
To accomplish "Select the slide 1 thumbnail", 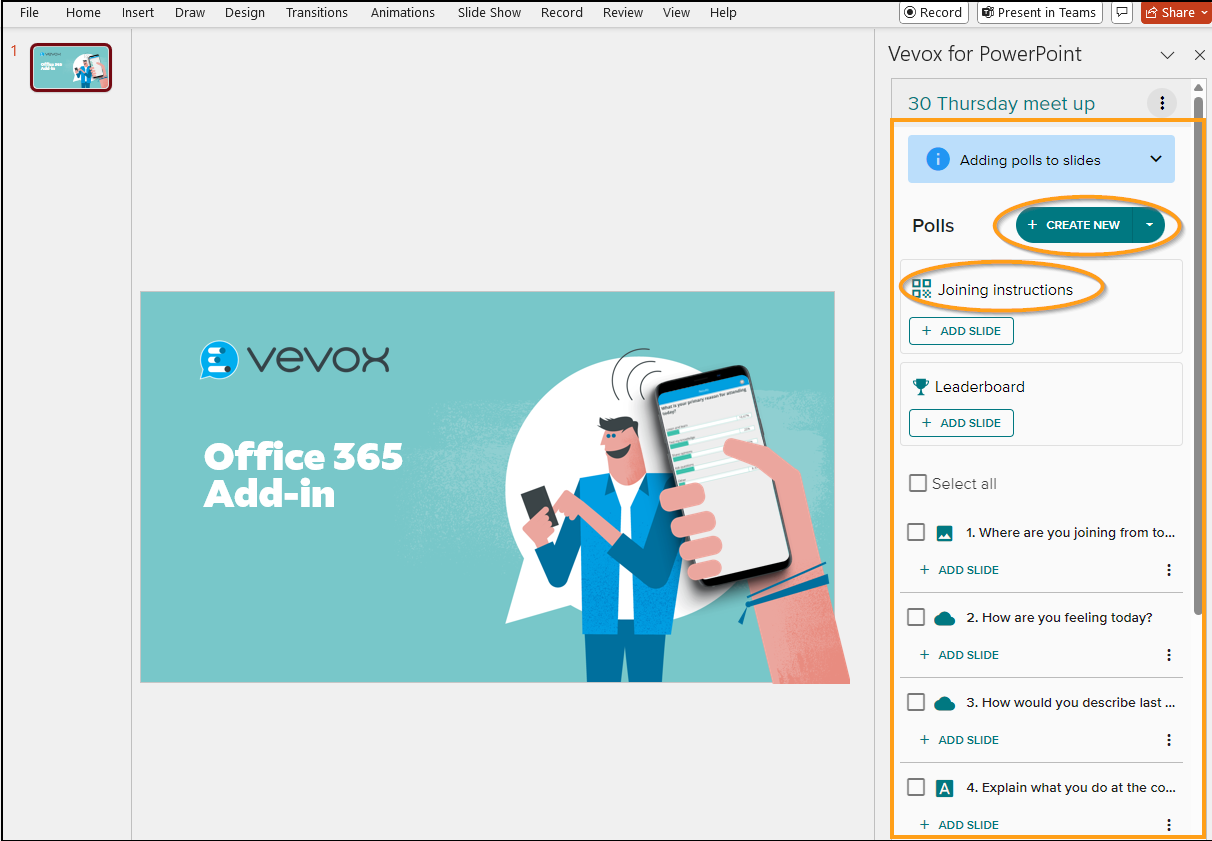I will pos(70,67).
